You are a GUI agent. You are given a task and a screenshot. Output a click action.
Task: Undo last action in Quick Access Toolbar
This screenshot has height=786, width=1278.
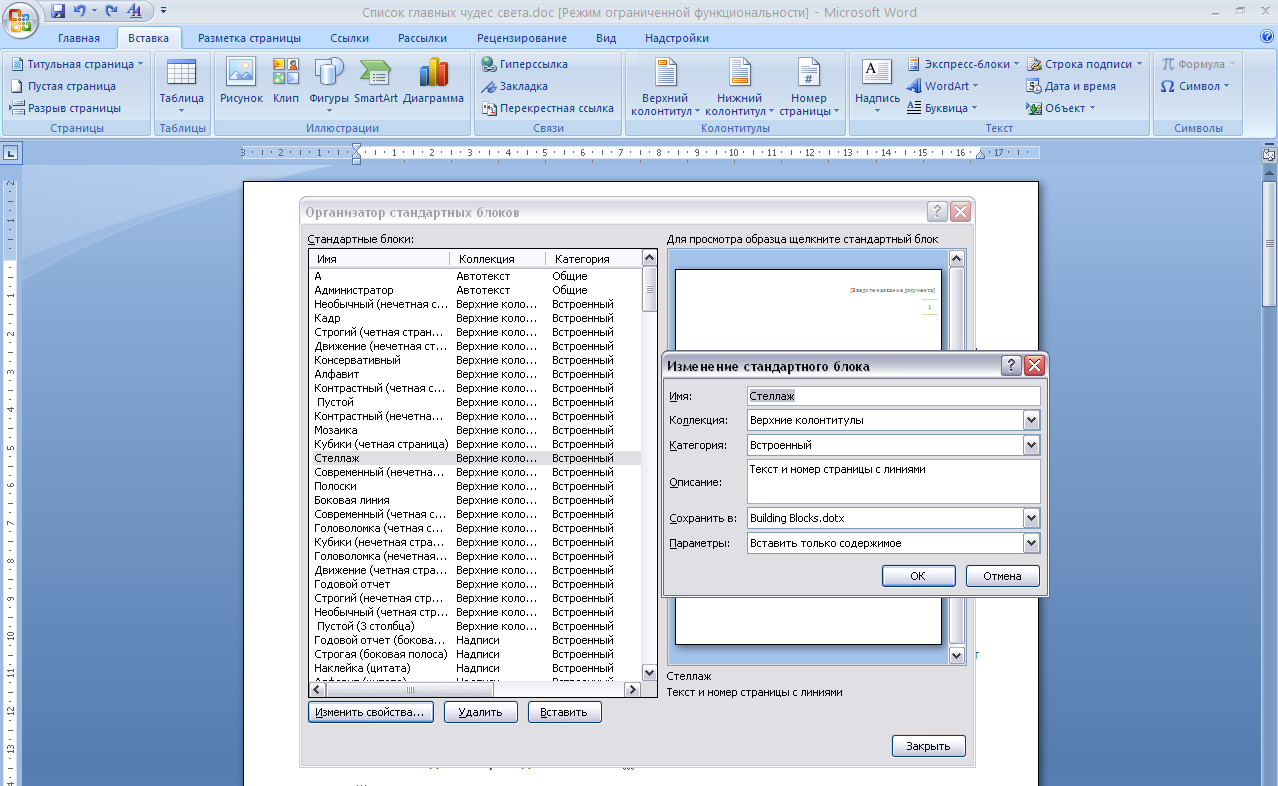[79, 11]
